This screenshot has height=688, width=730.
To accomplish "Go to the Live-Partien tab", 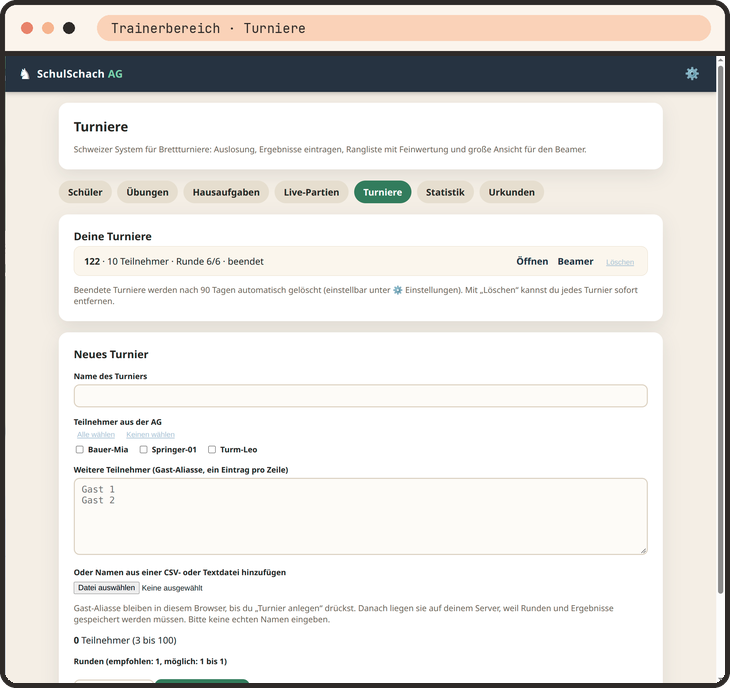I will [x=311, y=192].
